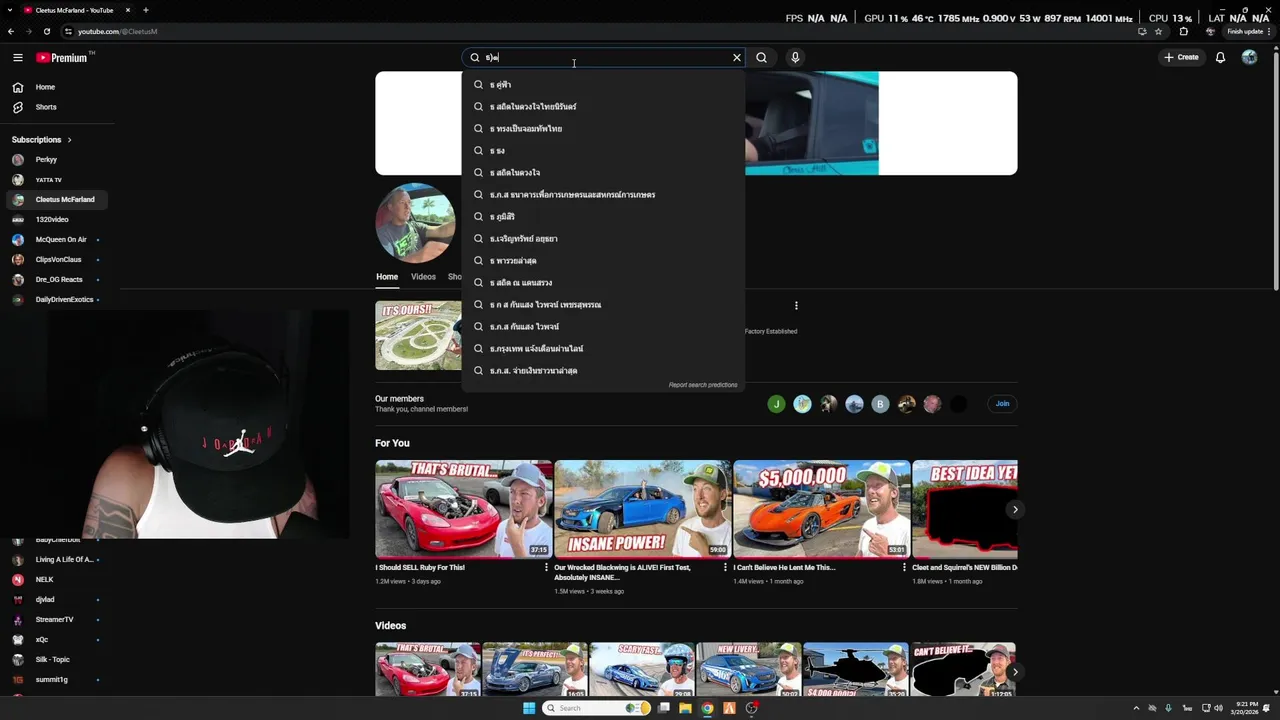Open $5,000,000 orange car video thumbnail
This screenshot has width=1280, height=720.
822,509
